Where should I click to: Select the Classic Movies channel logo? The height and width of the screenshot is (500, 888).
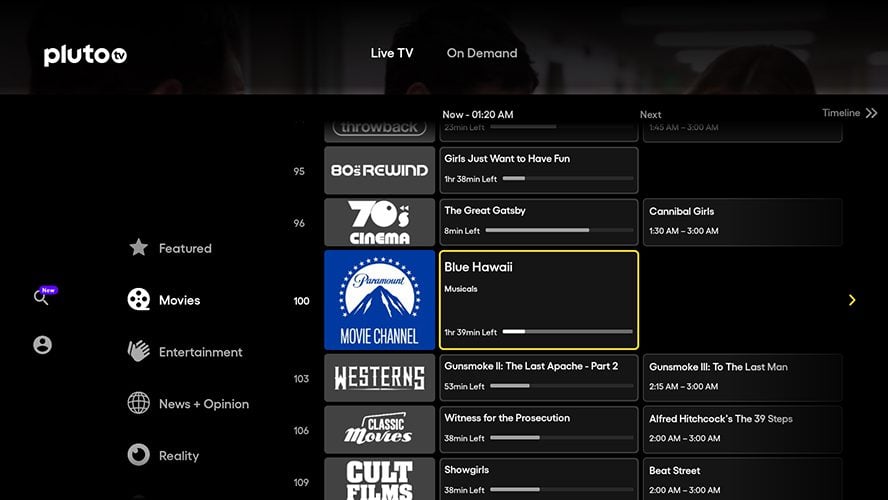379,429
